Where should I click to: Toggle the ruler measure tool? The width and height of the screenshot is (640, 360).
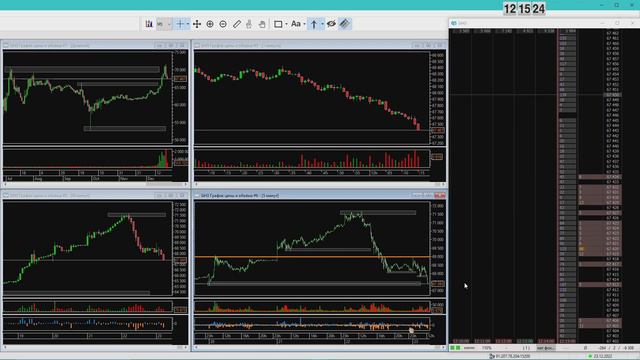pyautogui.click(x=345, y=24)
